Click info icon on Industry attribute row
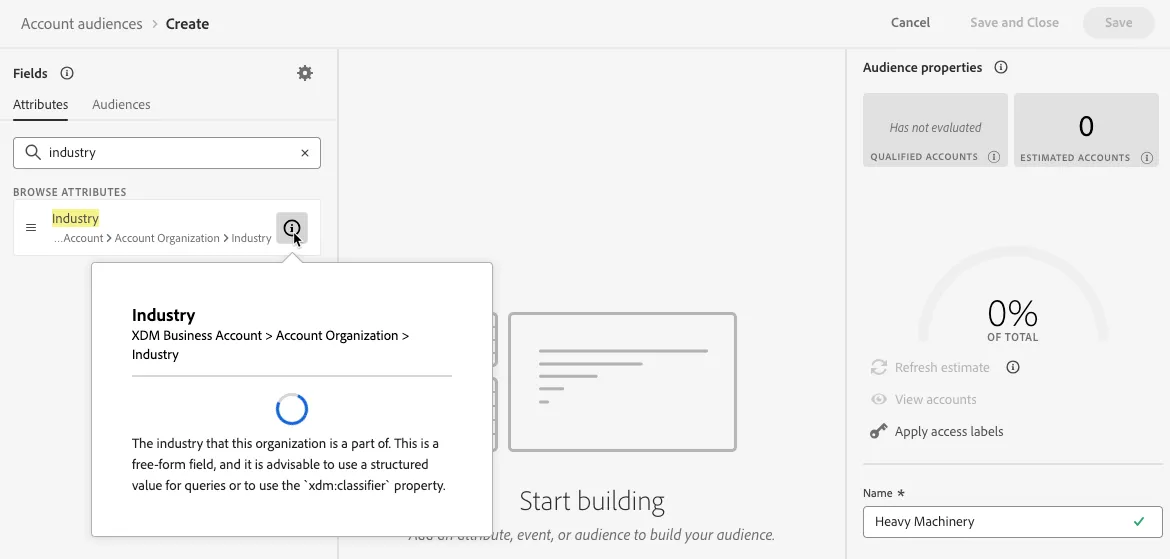 point(292,228)
